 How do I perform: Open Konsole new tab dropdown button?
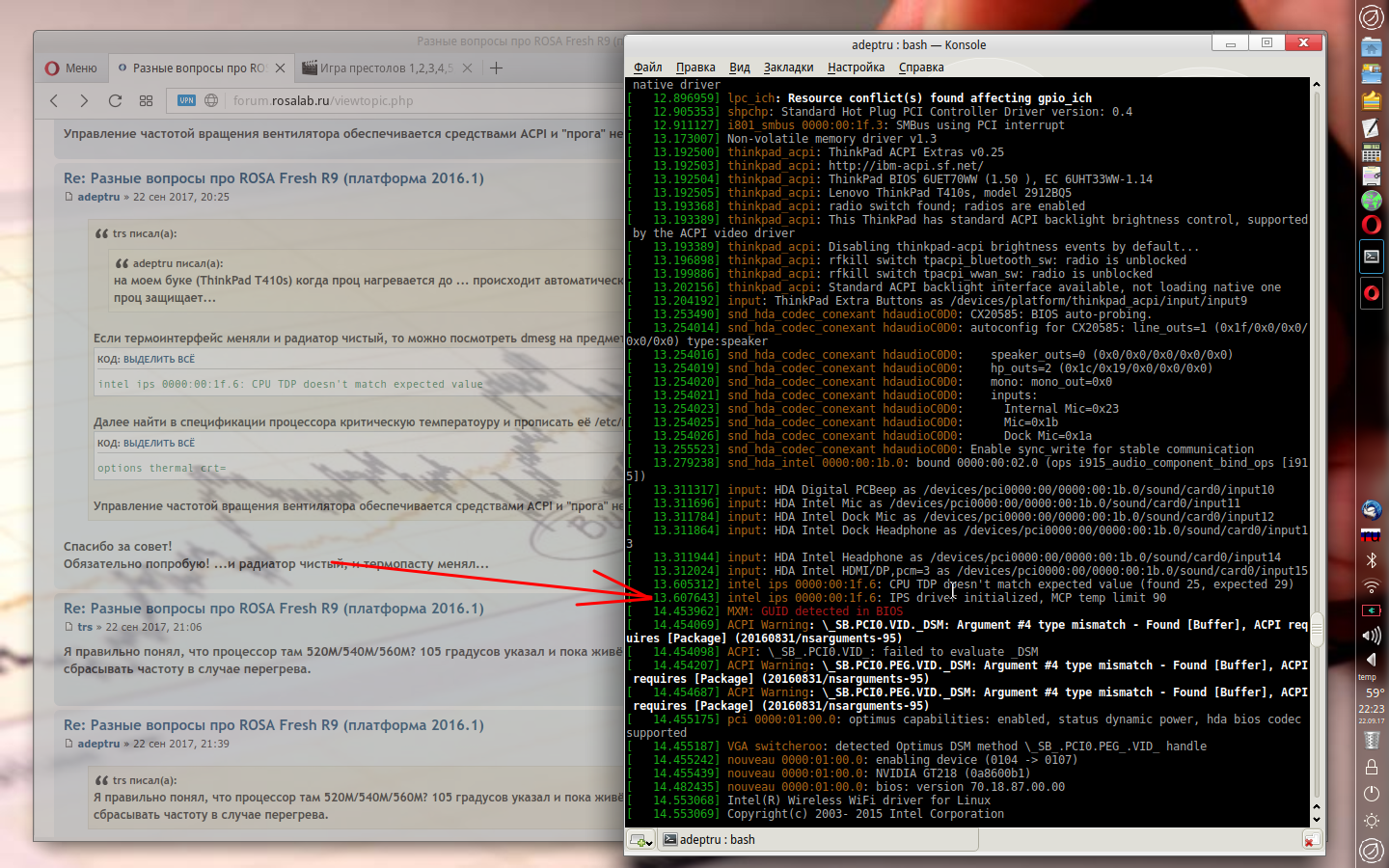[641, 841]
